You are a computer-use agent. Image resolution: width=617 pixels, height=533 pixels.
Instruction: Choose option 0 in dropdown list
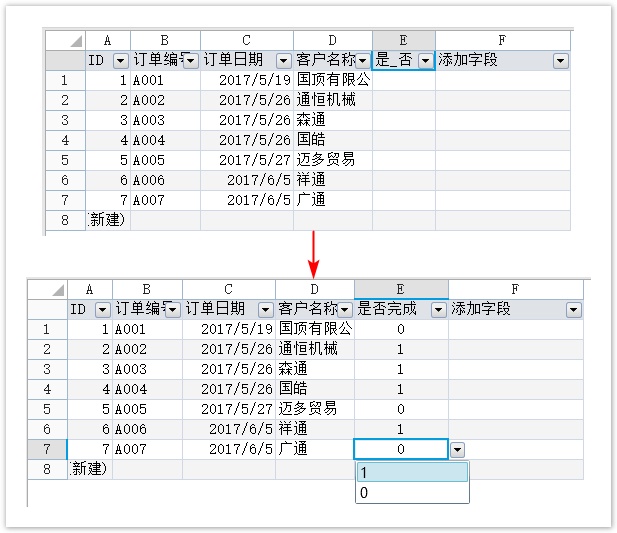tap(412, 492)
